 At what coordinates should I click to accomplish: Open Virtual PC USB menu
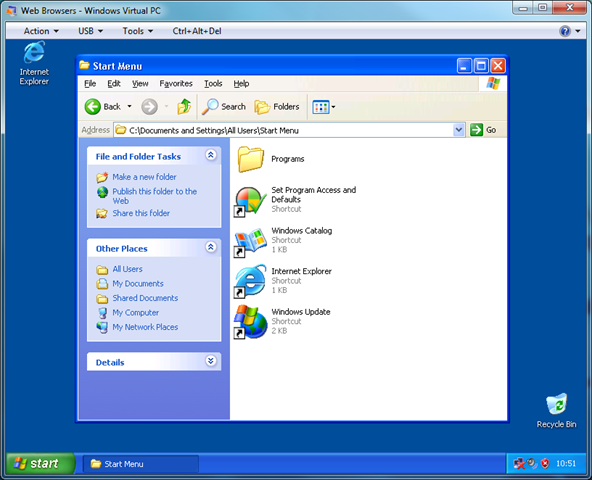point(90,31)
